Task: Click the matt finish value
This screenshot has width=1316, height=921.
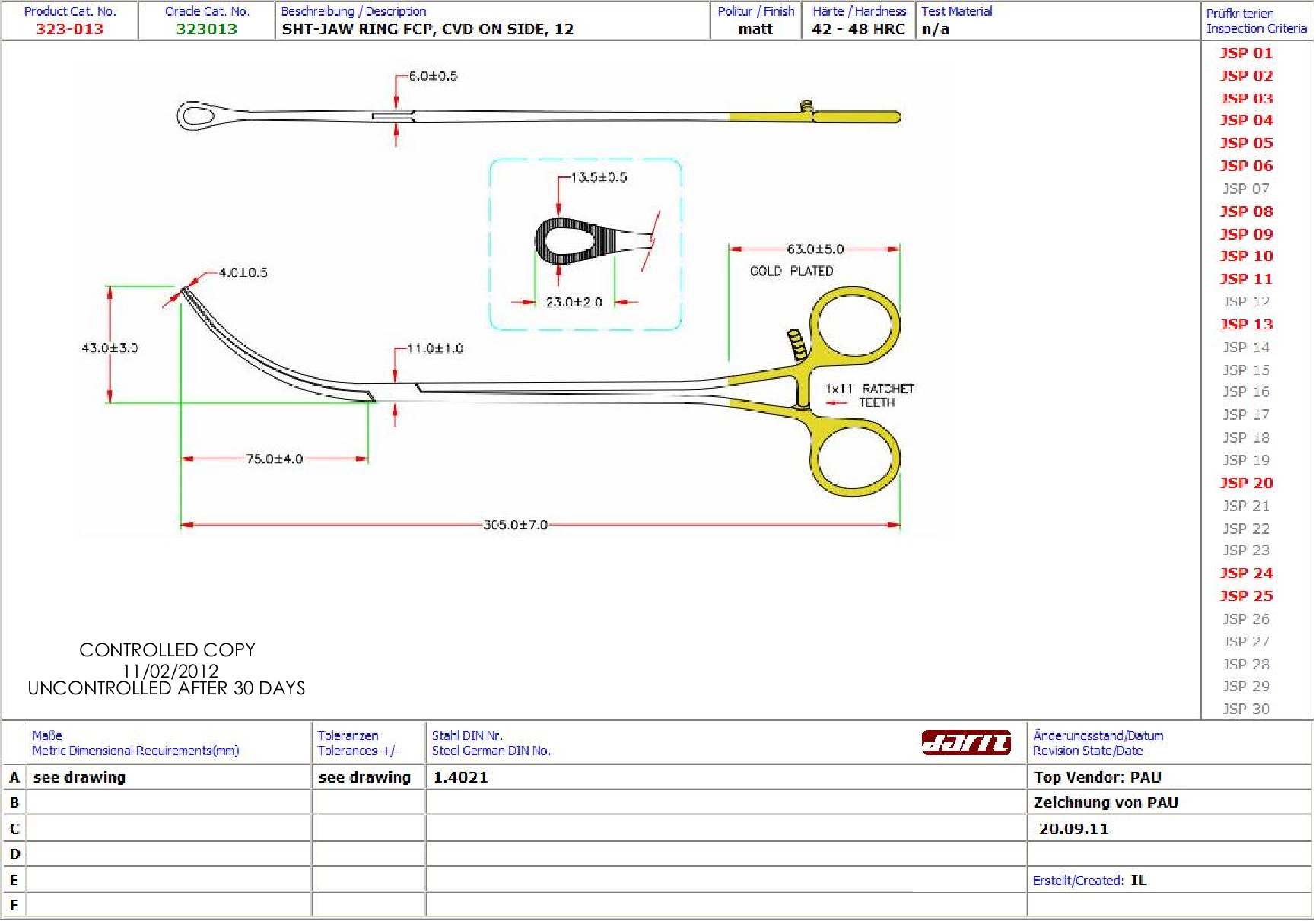Action: [x=755, y=29]
